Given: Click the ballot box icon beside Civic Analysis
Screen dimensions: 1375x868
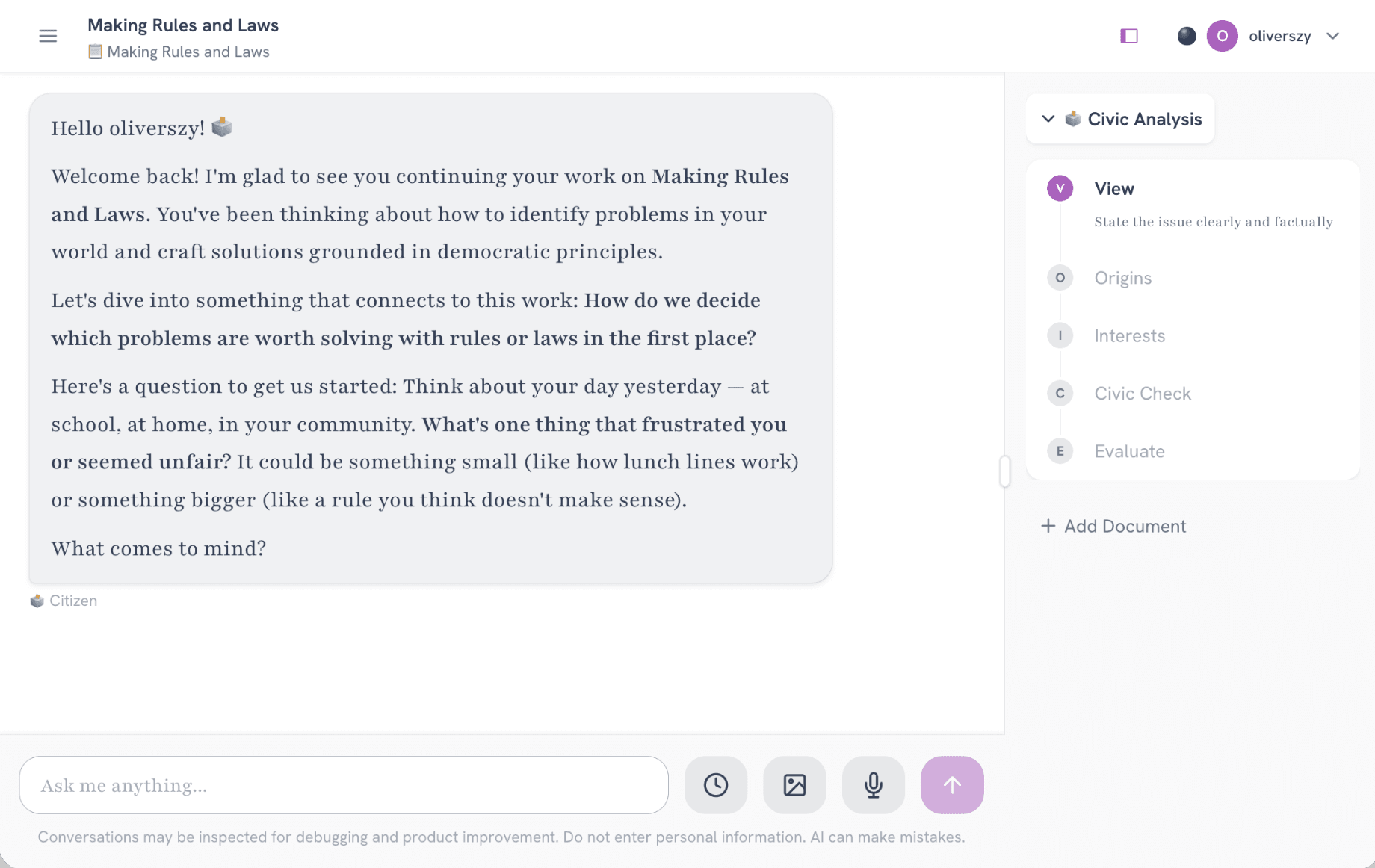Looking at the screenshot, I should pos(1074,119).
